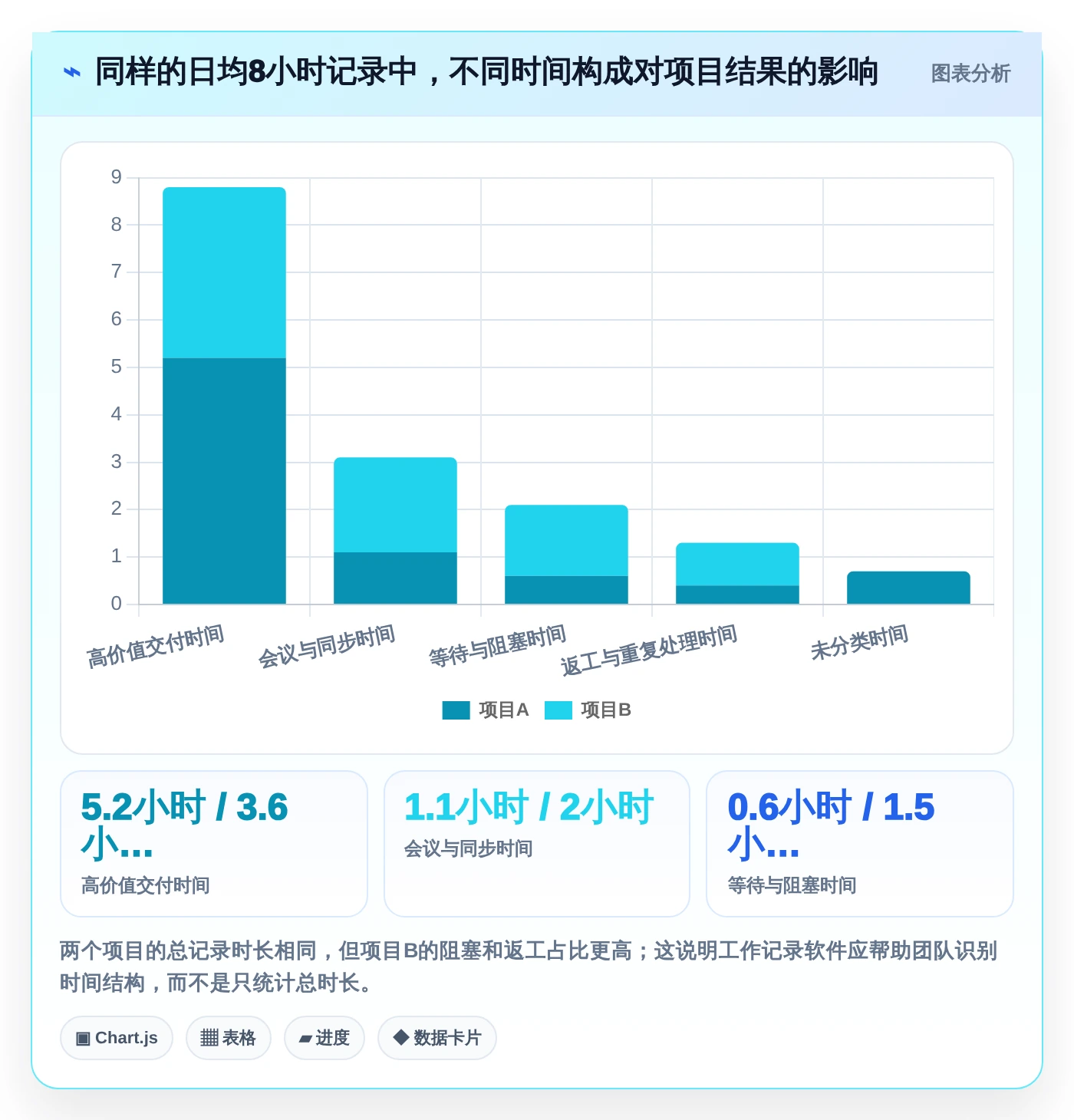Click 项目A bar segment of 会议与同步时间

[x=395, y=578]
